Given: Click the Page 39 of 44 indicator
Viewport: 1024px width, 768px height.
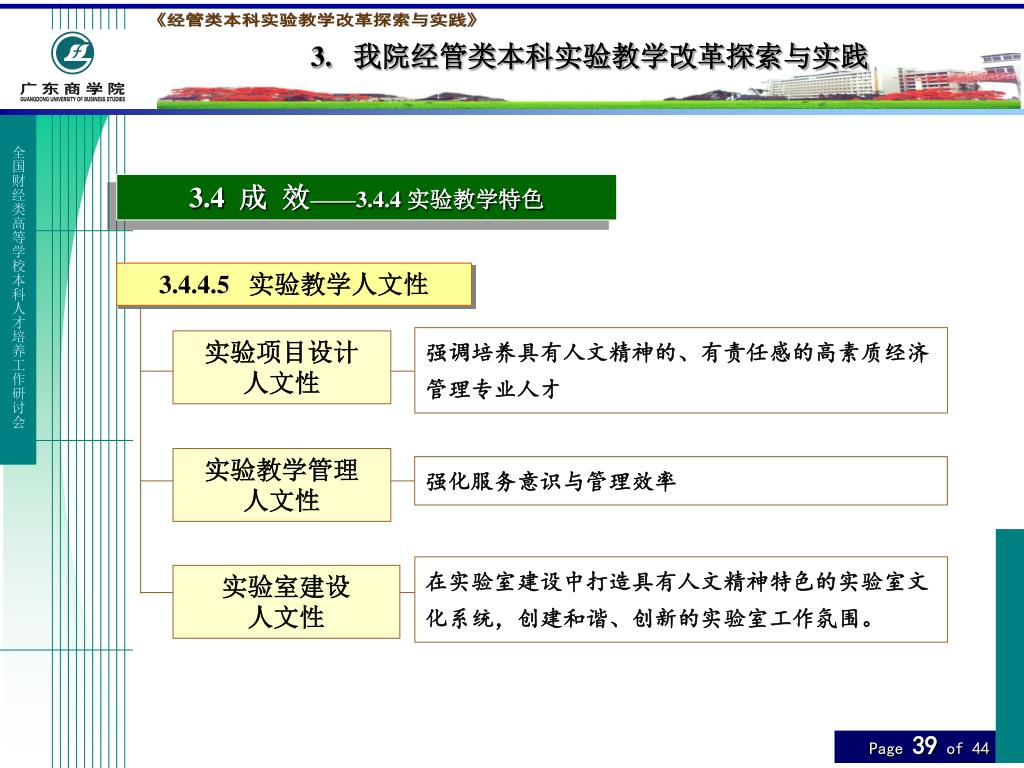Looking at the screenshot, I should (x=915, y=746).
